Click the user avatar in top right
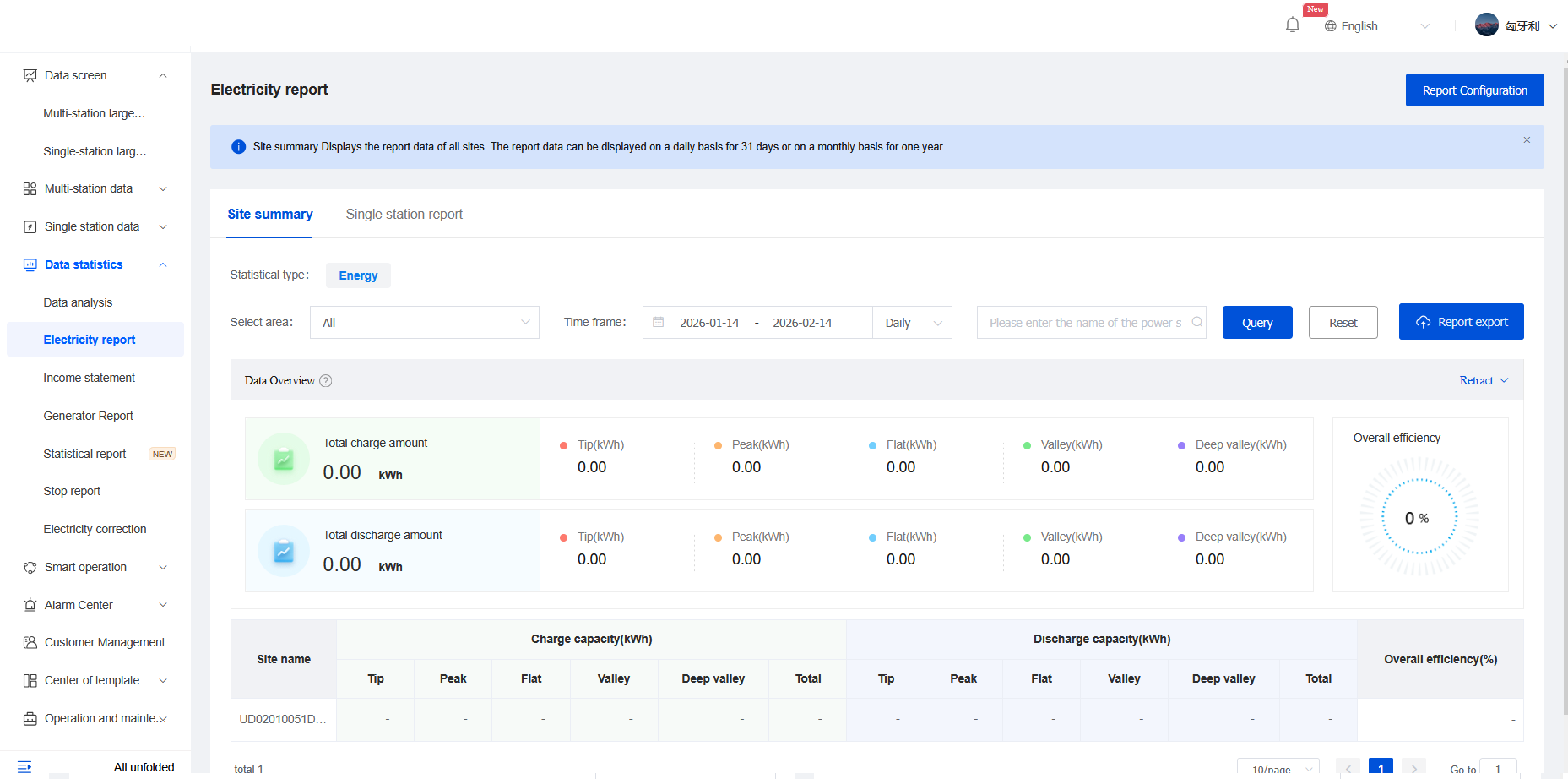 coord(1486,25)
